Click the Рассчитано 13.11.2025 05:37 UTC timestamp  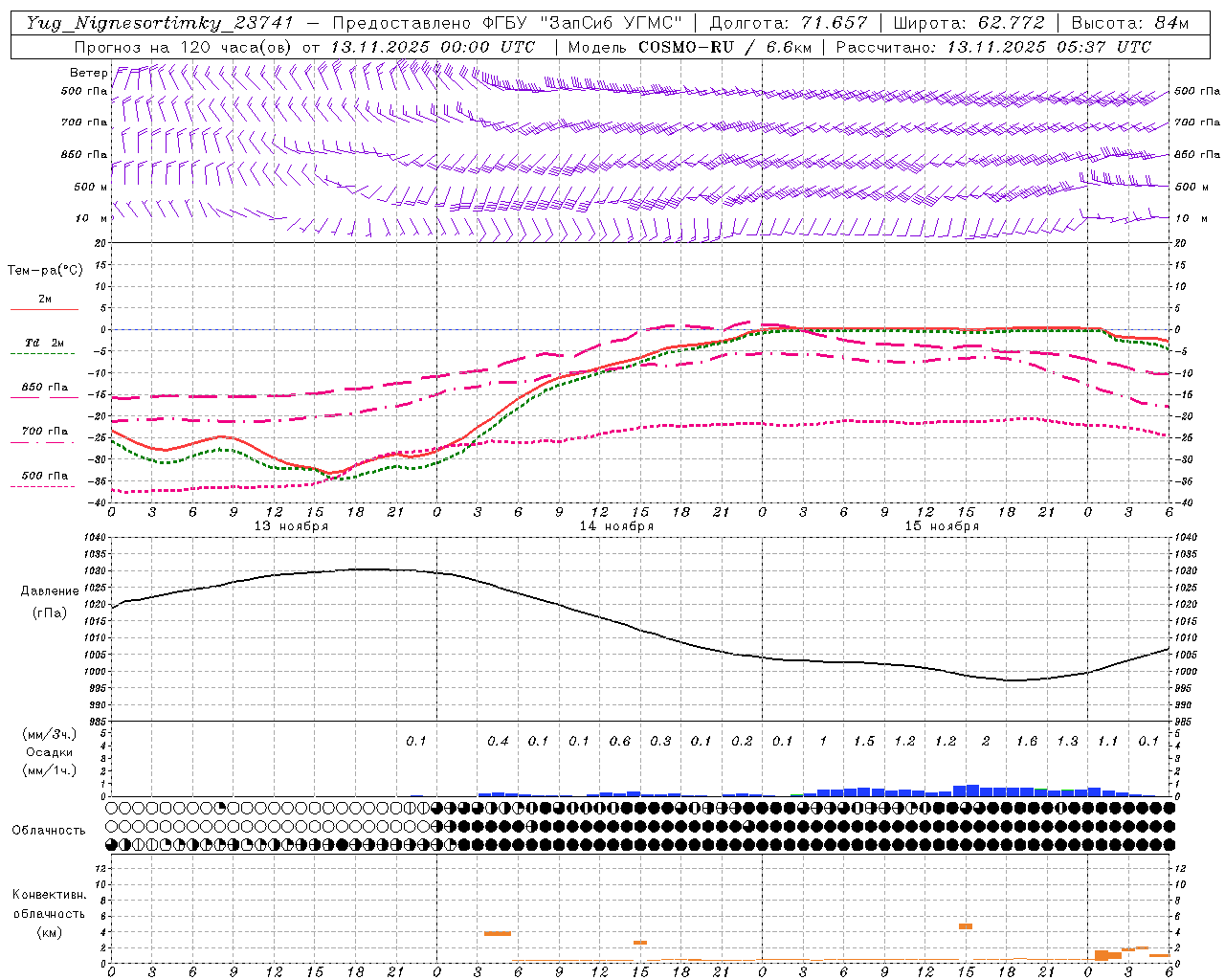993,47
